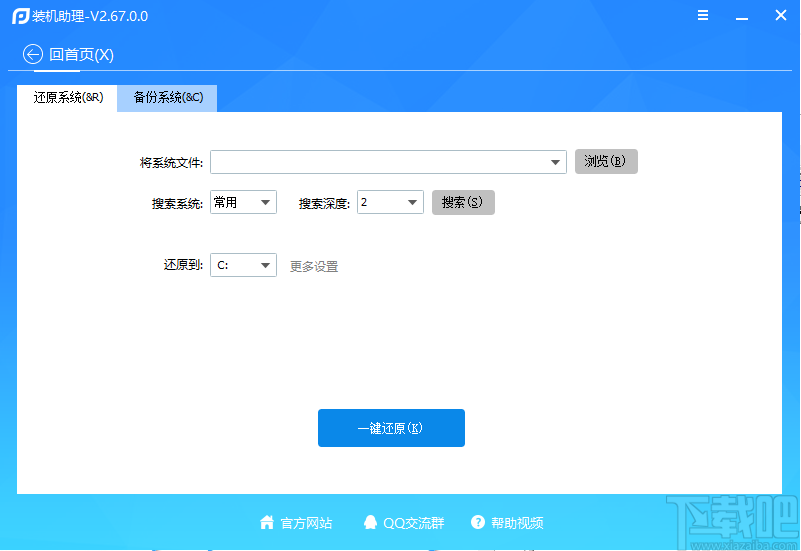This screenshot has width=801, height=551.
Task: Click the 搜索(S) button
Action: 463,202
